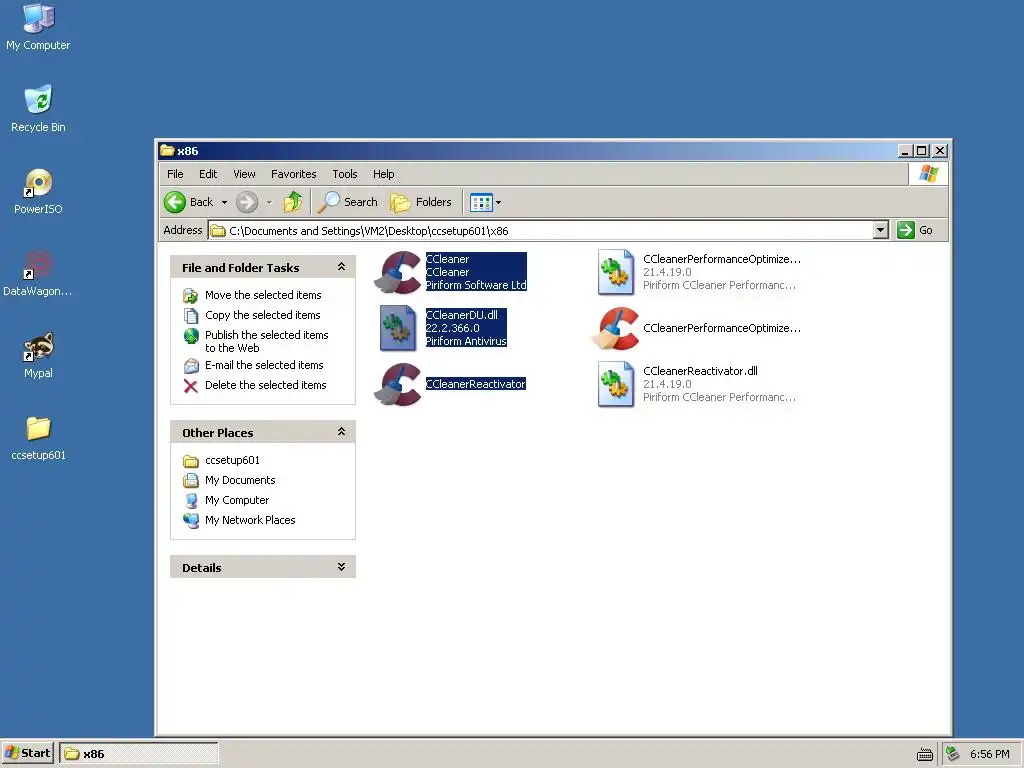1024x768 pixels.
Task: Open the File menu
Action: click(175, 174)
